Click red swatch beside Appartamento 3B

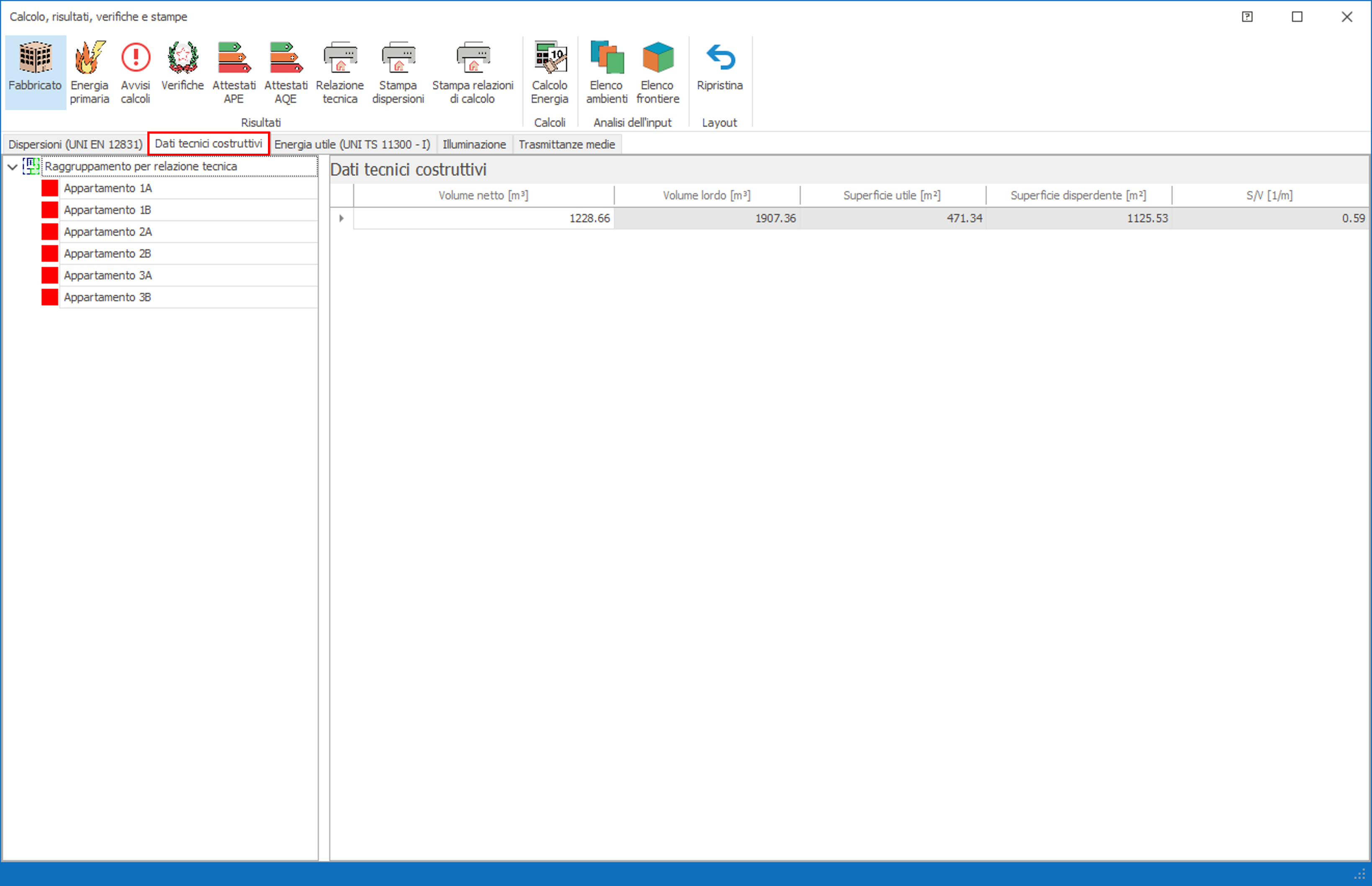49,297
